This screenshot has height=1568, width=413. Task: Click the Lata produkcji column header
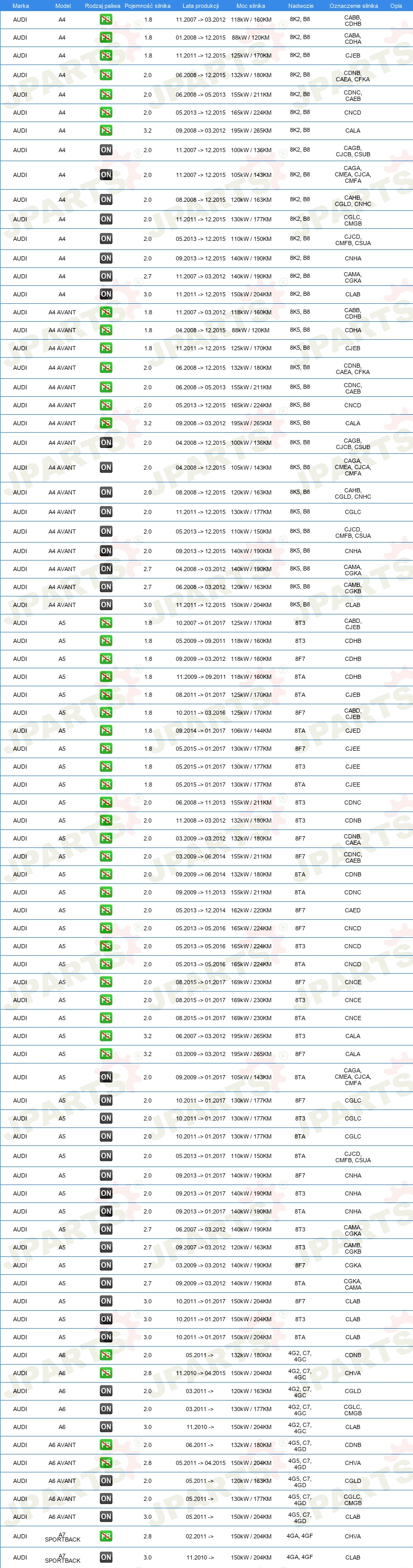tap(201, 6)
